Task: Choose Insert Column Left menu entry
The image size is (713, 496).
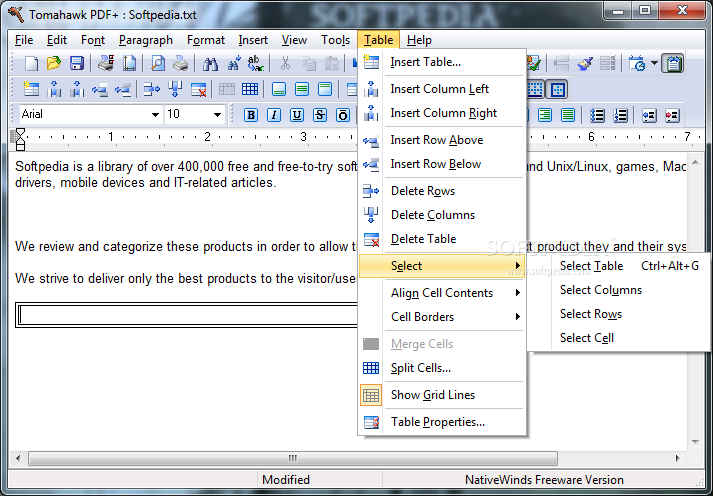Action: point(442,89)
